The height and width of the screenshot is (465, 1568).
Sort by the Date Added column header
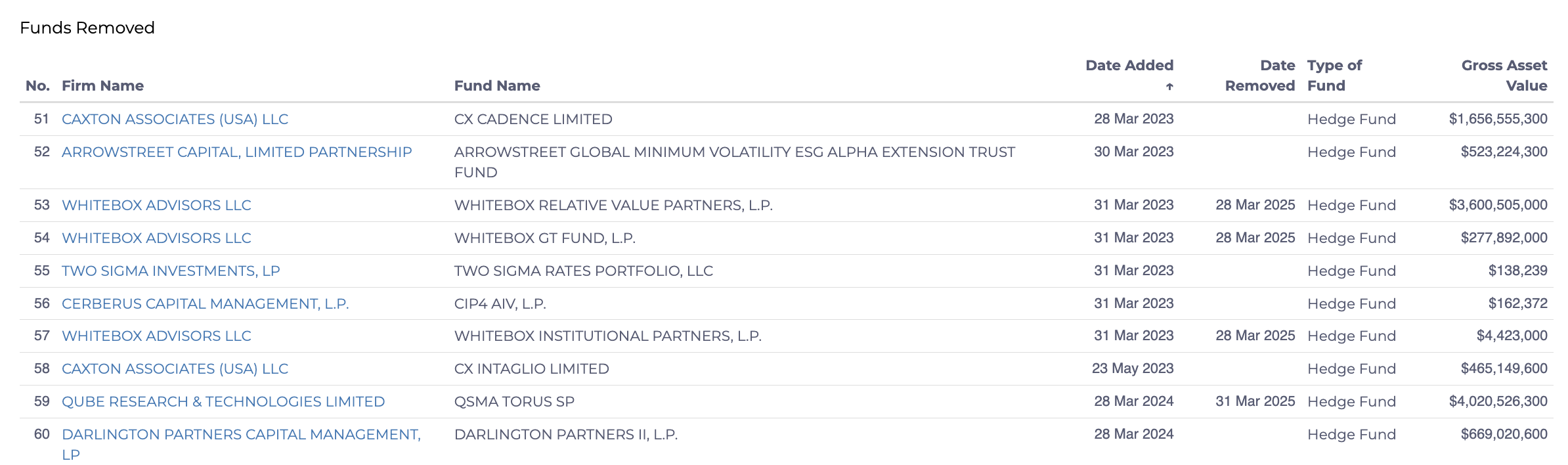click(1129, 66)
